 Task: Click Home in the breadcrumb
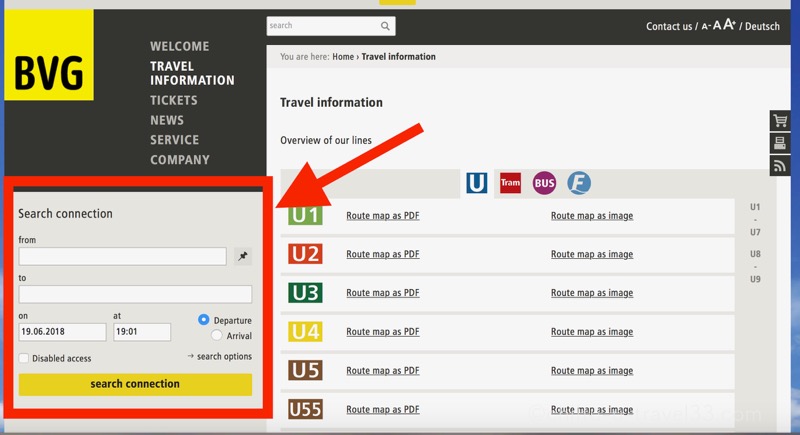(343, 57)
